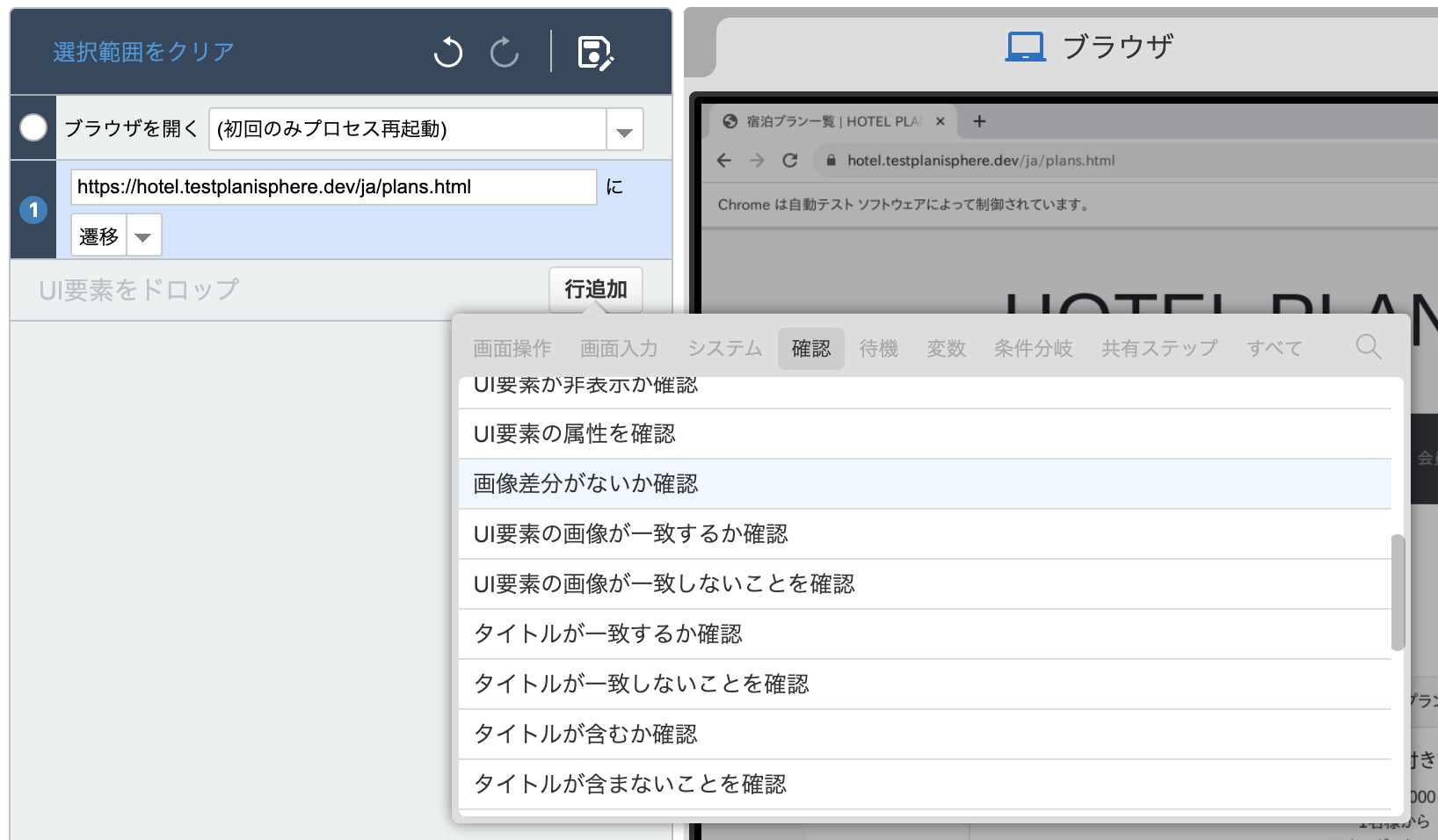Switch to the 画面操作 tab
The width and height of the screenshot is (1438, 840).
coord(512,349)
